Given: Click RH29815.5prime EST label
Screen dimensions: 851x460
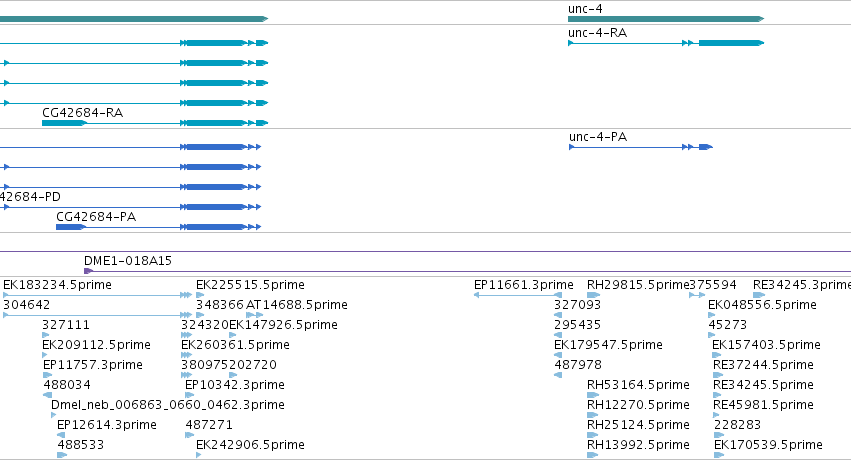Looking at the screenshot, I should pyautogui.click(x=638, y=285).
